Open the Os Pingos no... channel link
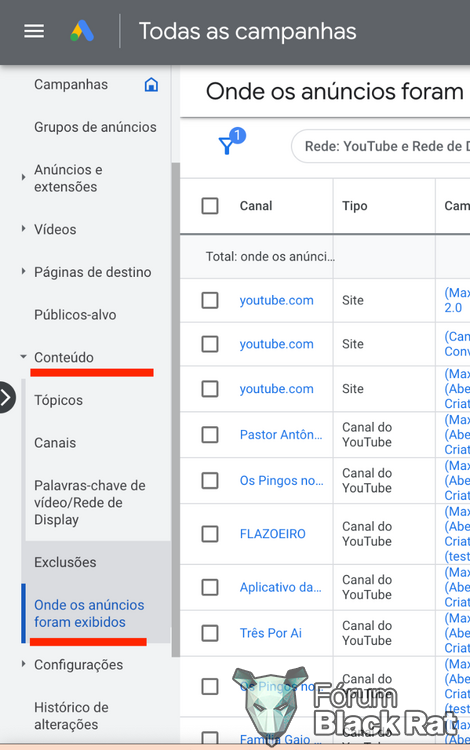The image size is (470, 750). click(x=282, y=481)
